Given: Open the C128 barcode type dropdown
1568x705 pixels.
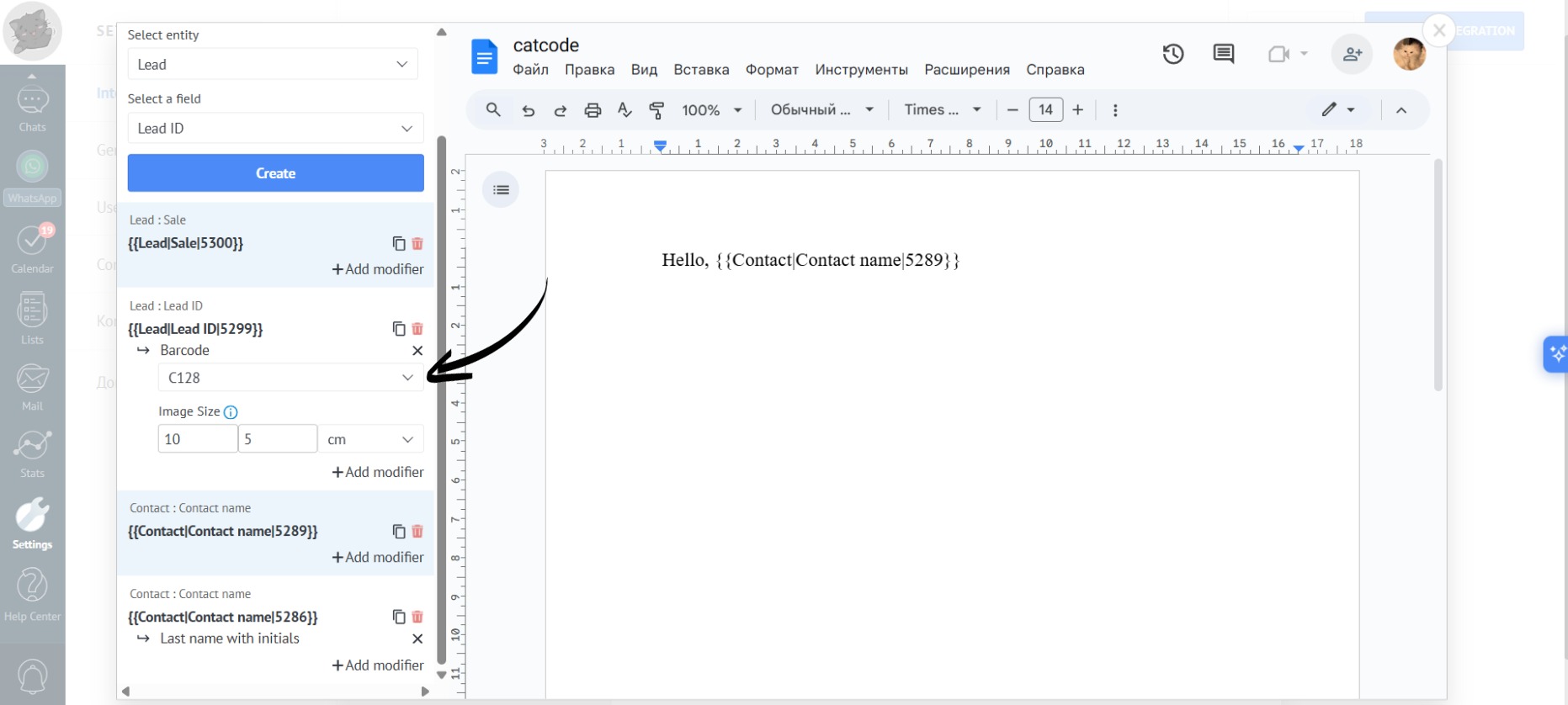Looking at the screenshot, I should tap(290, 378).
